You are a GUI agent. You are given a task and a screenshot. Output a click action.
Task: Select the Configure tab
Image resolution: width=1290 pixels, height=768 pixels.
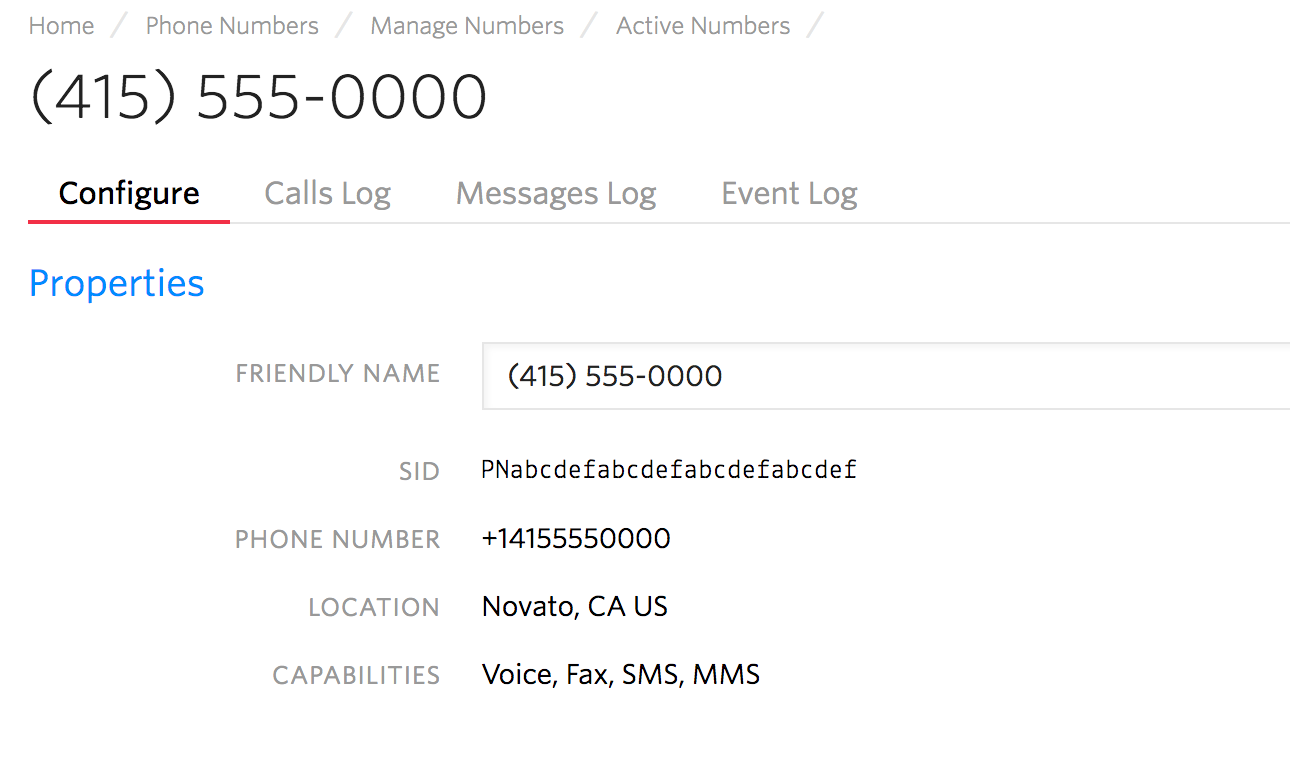coord(129,193)
